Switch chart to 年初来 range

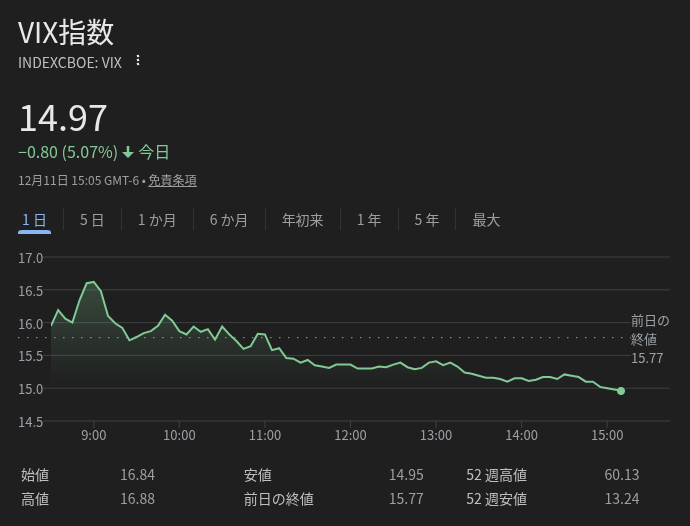coord(302,220)
